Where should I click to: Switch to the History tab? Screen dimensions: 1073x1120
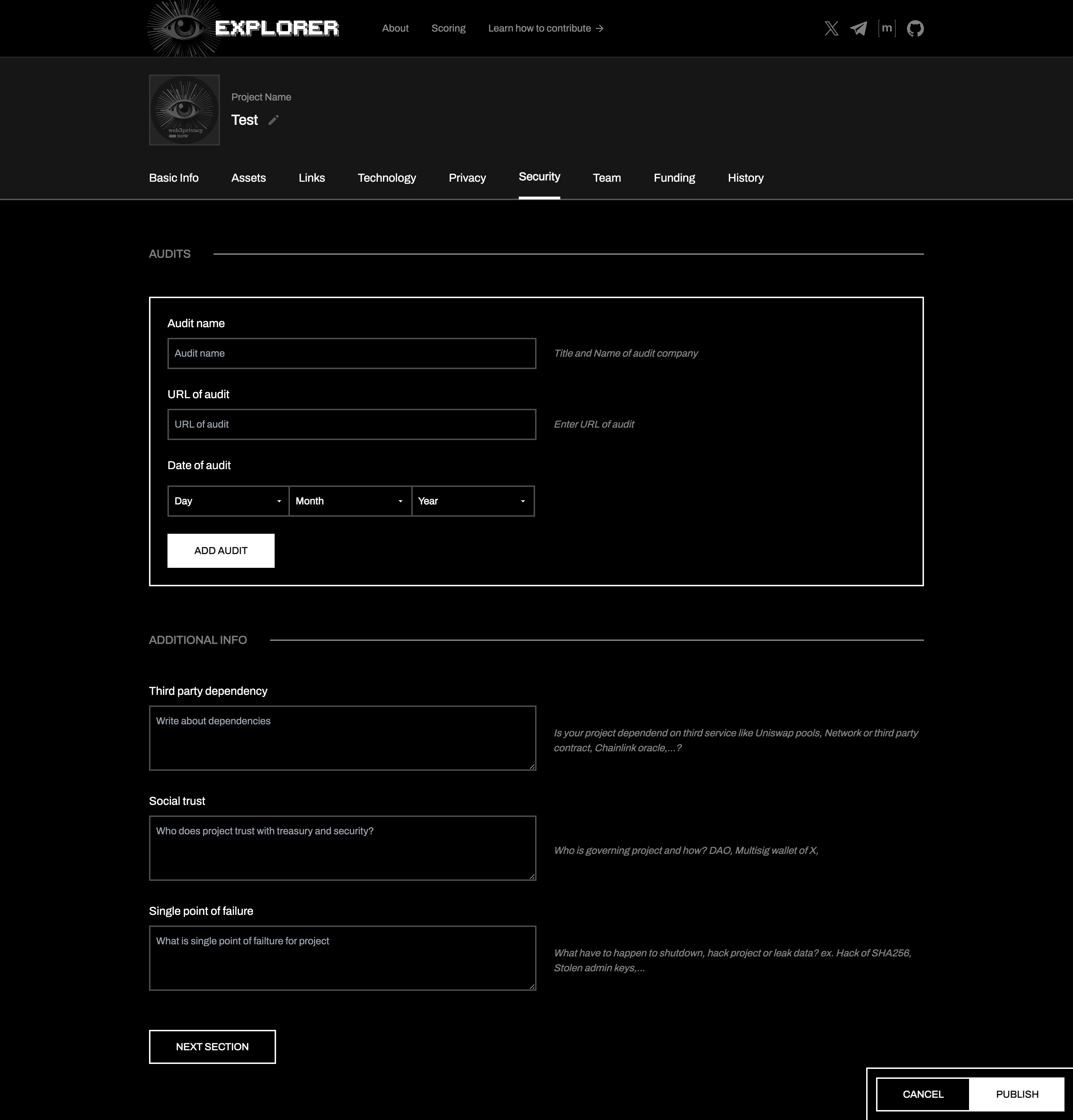(745, 178)
